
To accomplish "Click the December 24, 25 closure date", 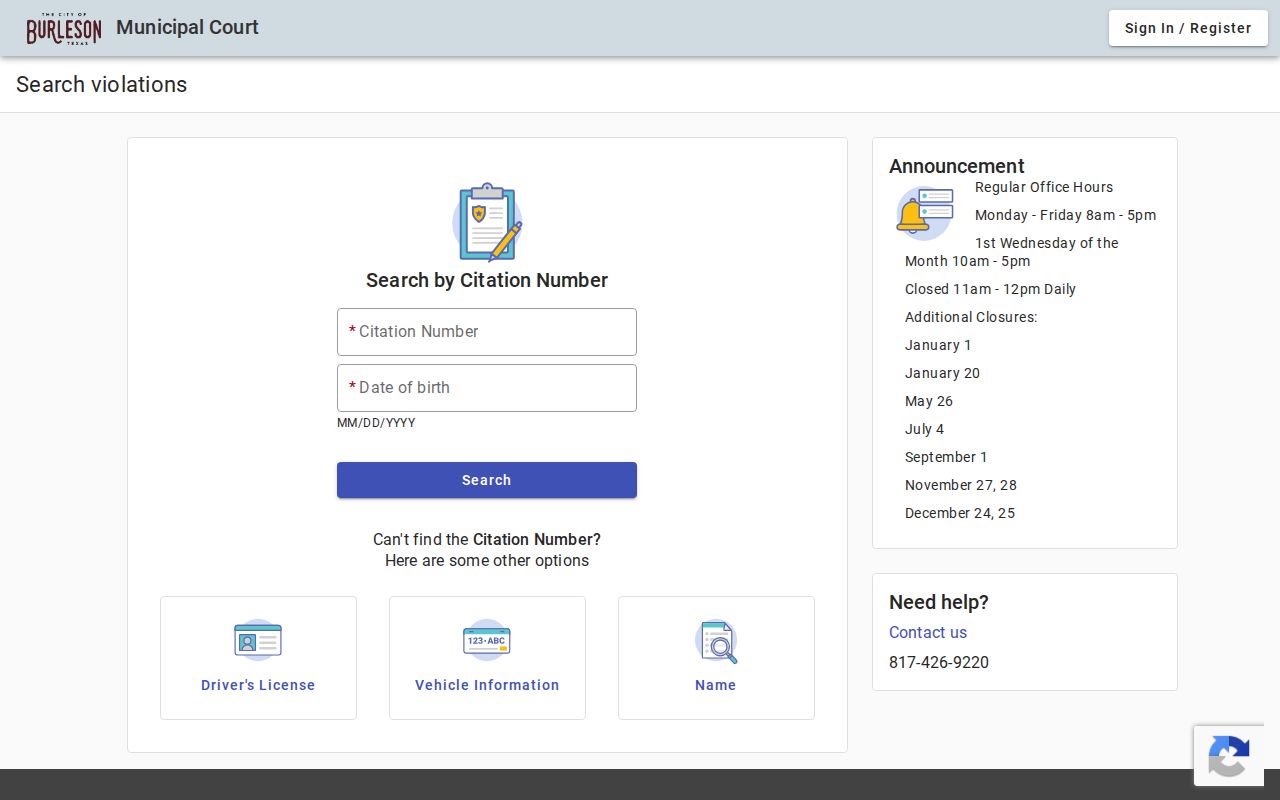I will coord(960,513).
